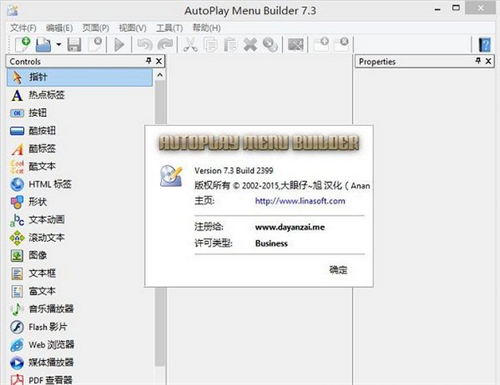Click the Run/Preview play icon
The image size is (500, 385).
pyautogui.click(x=119, y=45)
